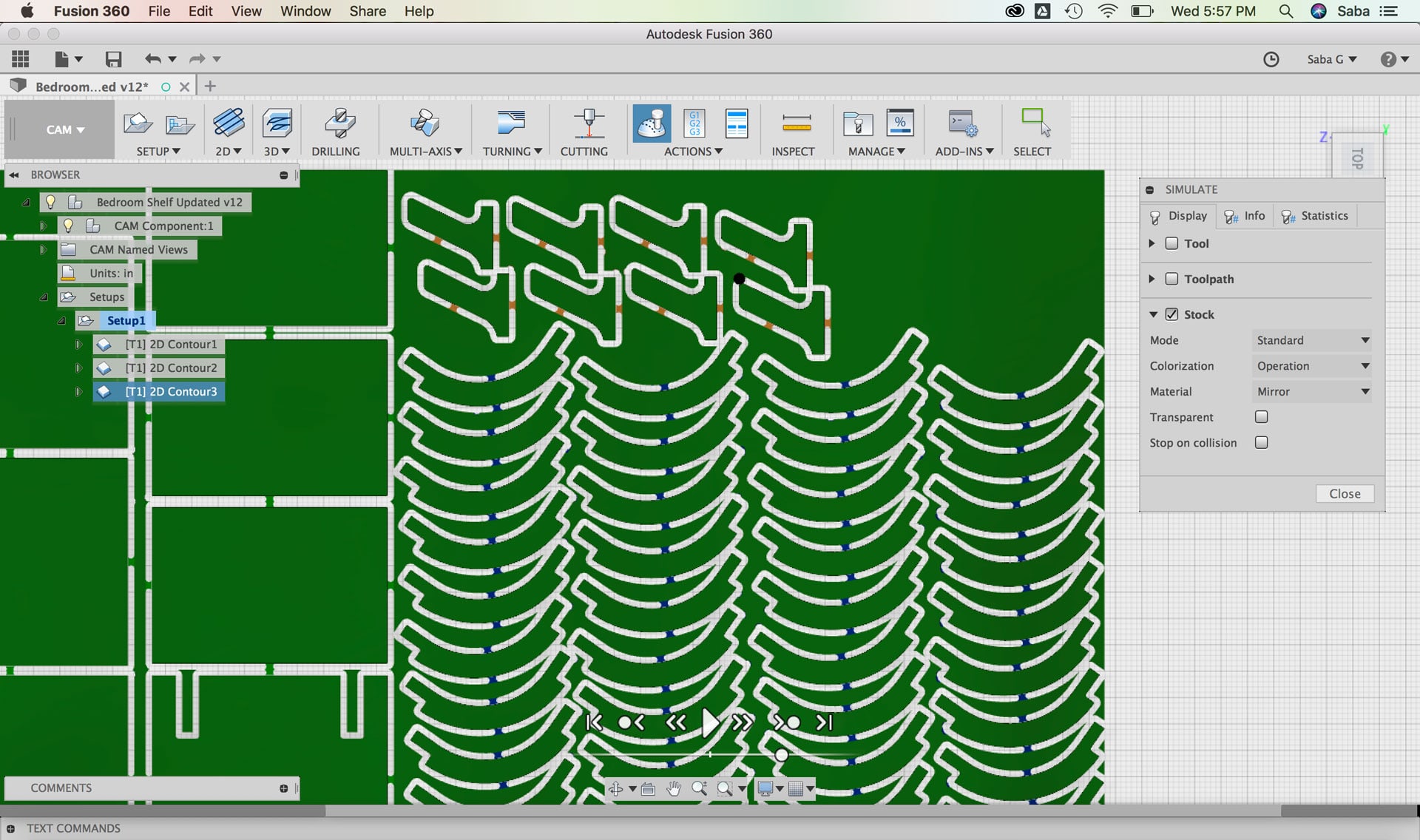The height and width of the screenshot is (840, 1420).
Task: Click the Tool Library icon in Manage
Action: pyautogui.click(x=857, y=123)
